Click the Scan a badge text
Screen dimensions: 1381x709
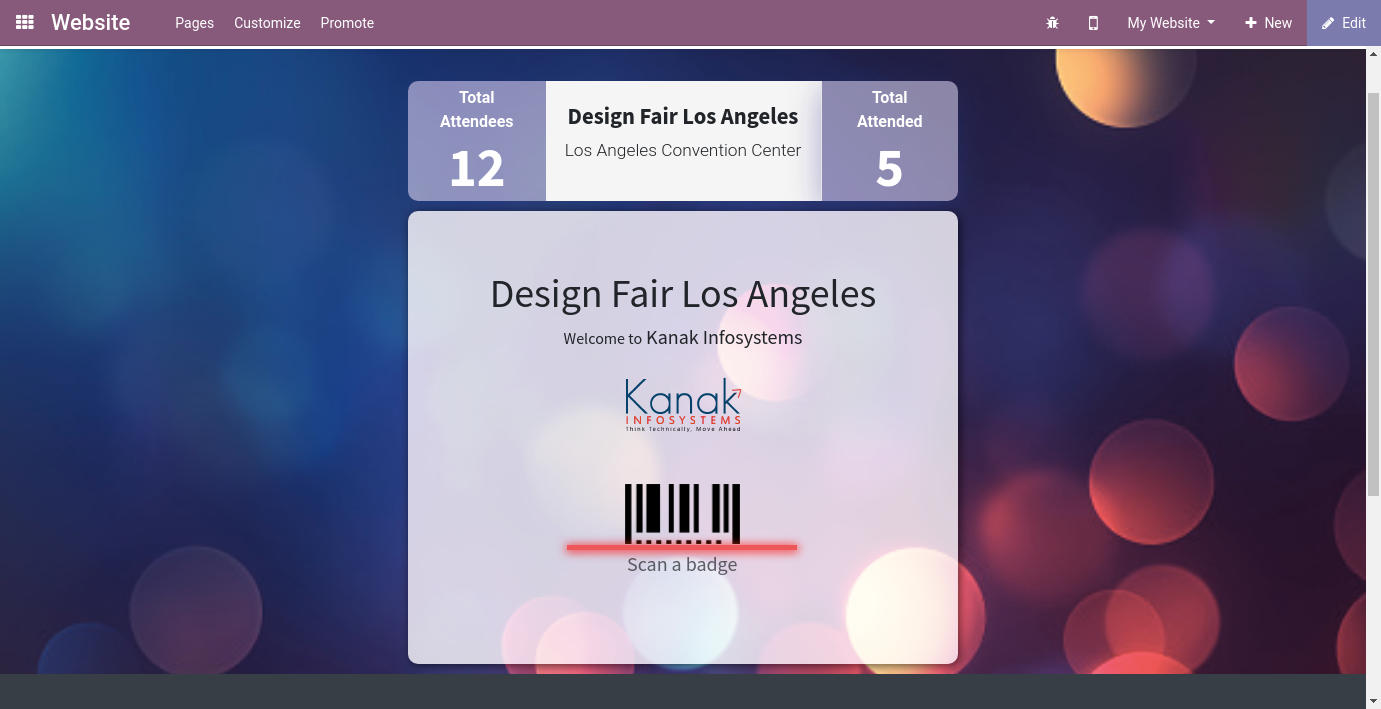pyautogui.click(x=682, y=565)
